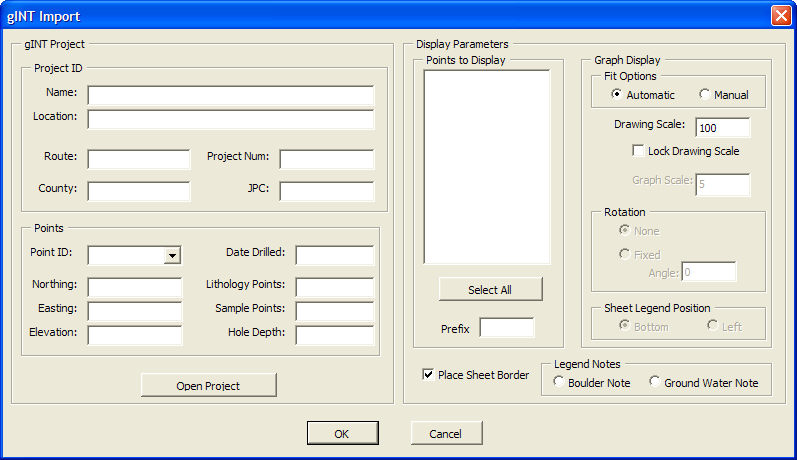The image size is (797, 460).
Task: Cancel the import dialog
Action: tap(446, 433)
